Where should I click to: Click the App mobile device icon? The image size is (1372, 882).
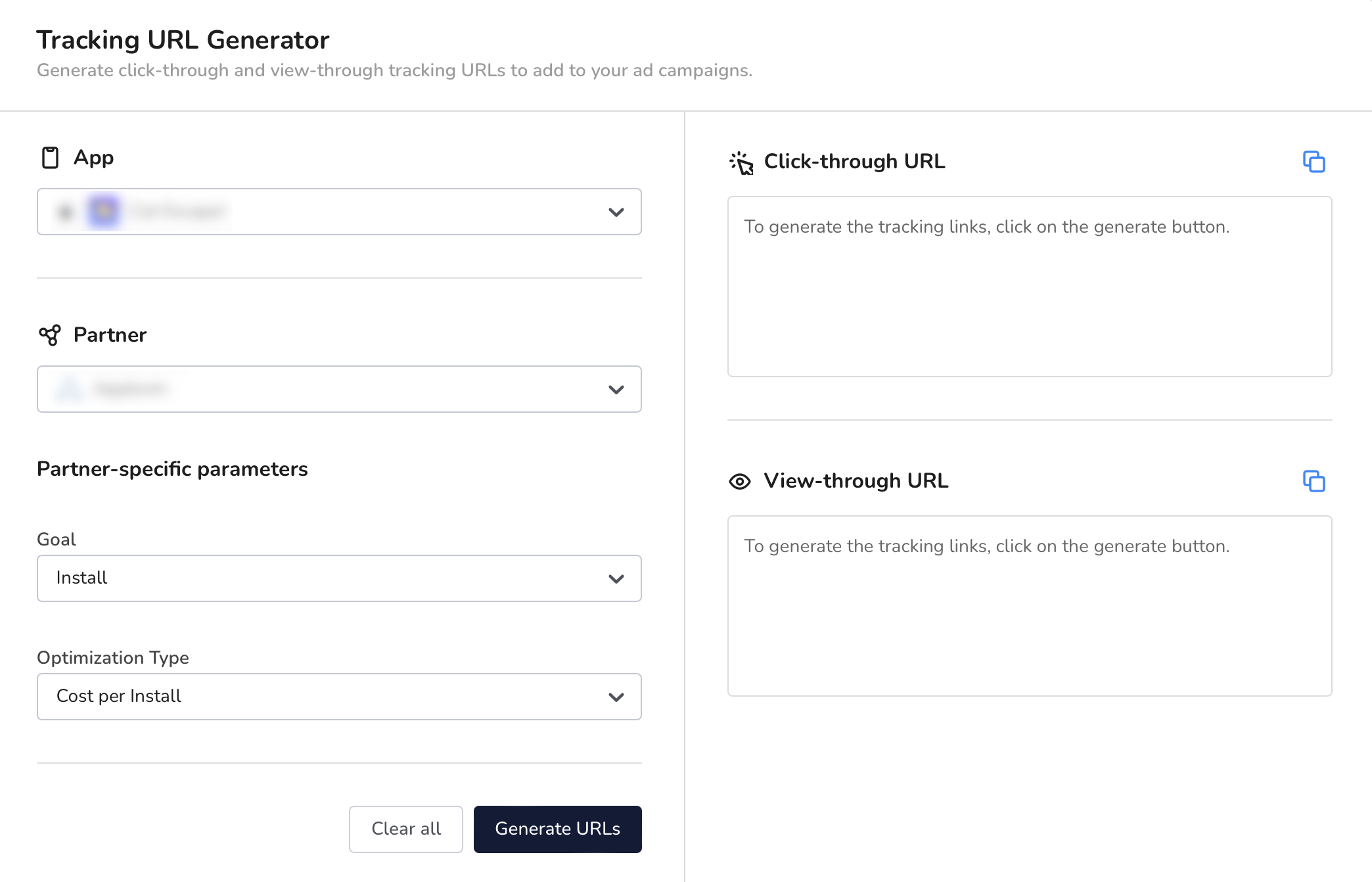click(49, 158)
